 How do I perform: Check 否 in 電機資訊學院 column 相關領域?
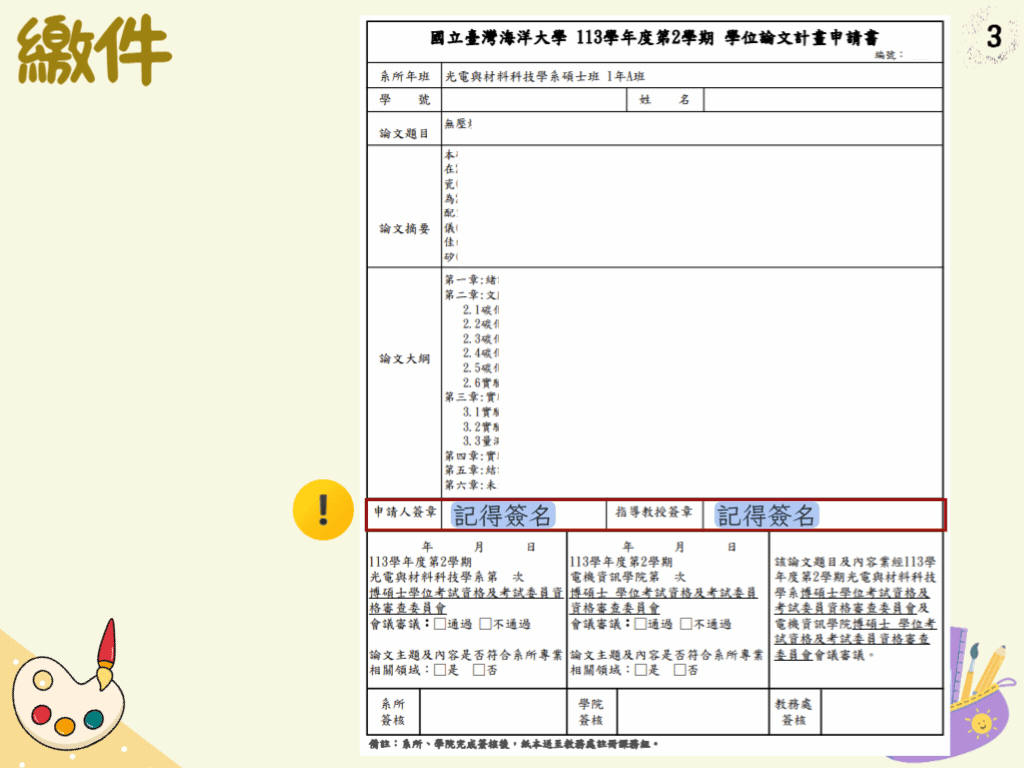pos(680,670)
